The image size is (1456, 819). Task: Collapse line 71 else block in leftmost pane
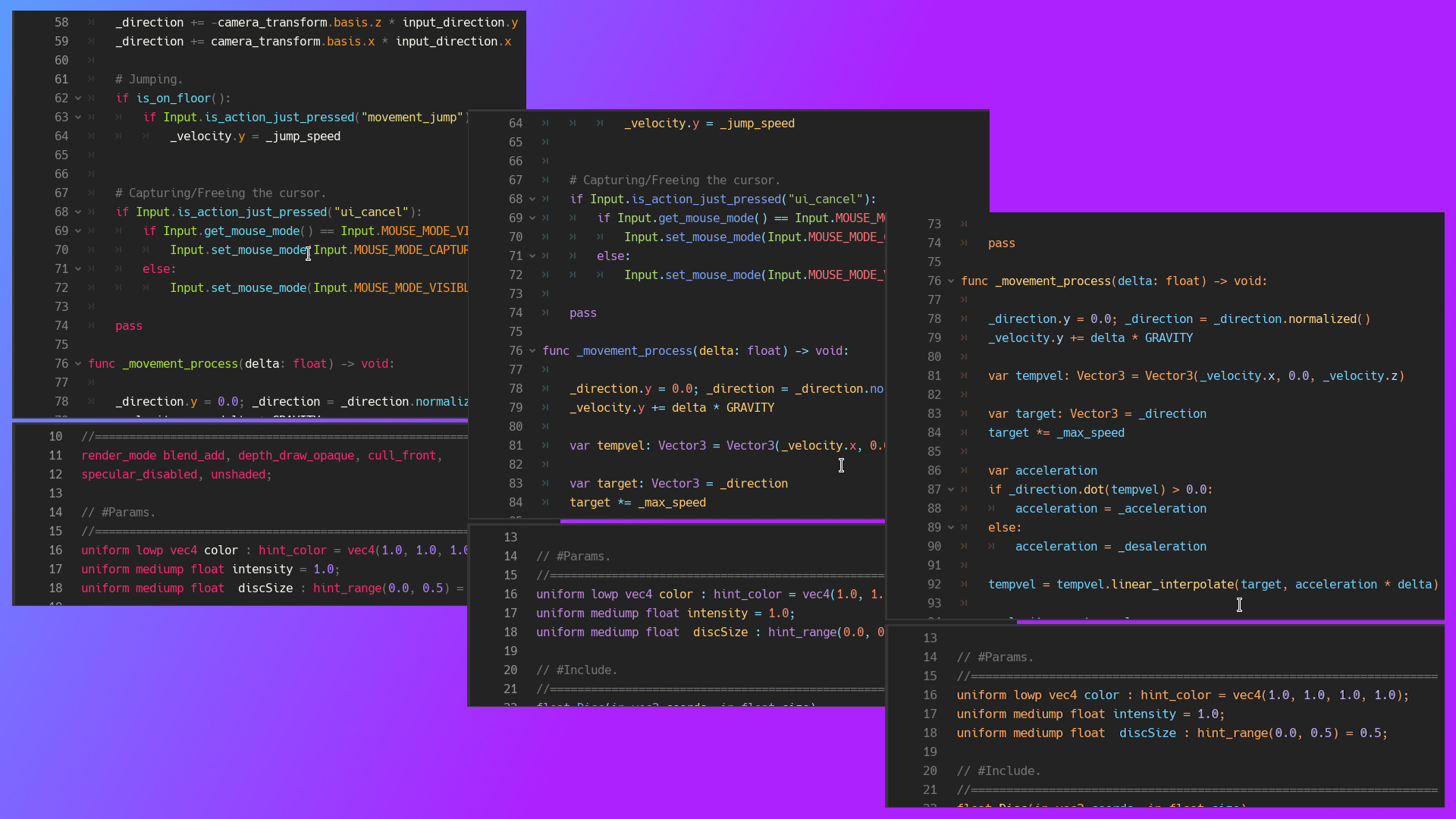pos(78,269)
